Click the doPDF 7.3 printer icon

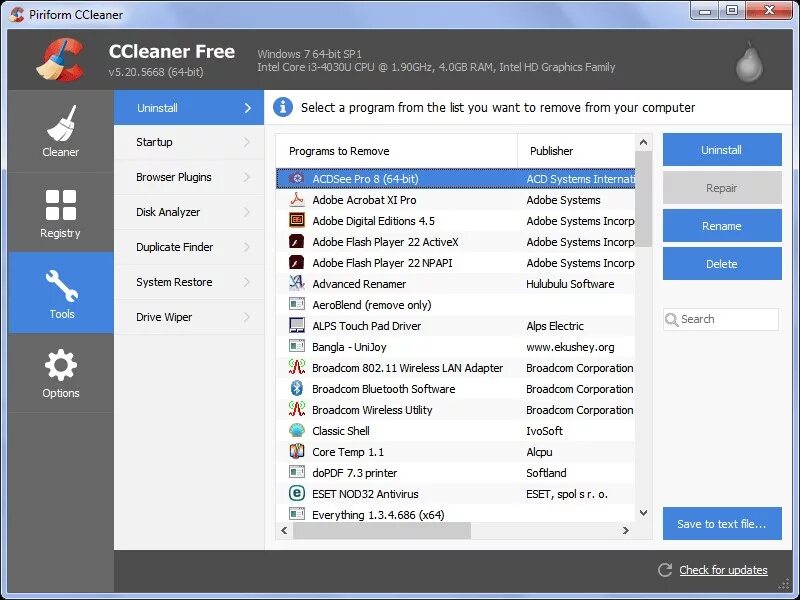296,472
